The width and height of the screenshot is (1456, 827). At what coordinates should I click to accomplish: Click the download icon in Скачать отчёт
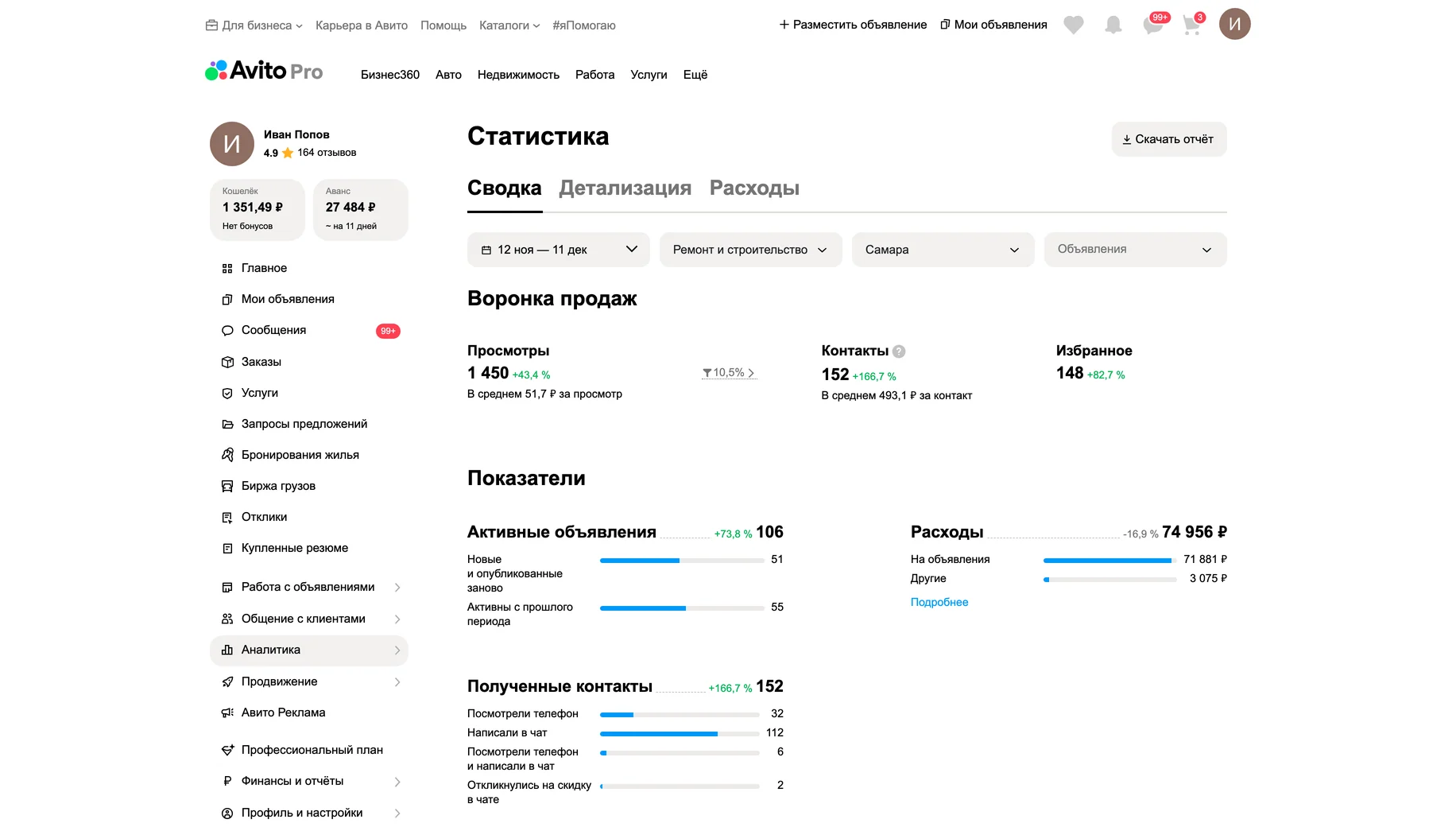tap(1126, 139)
